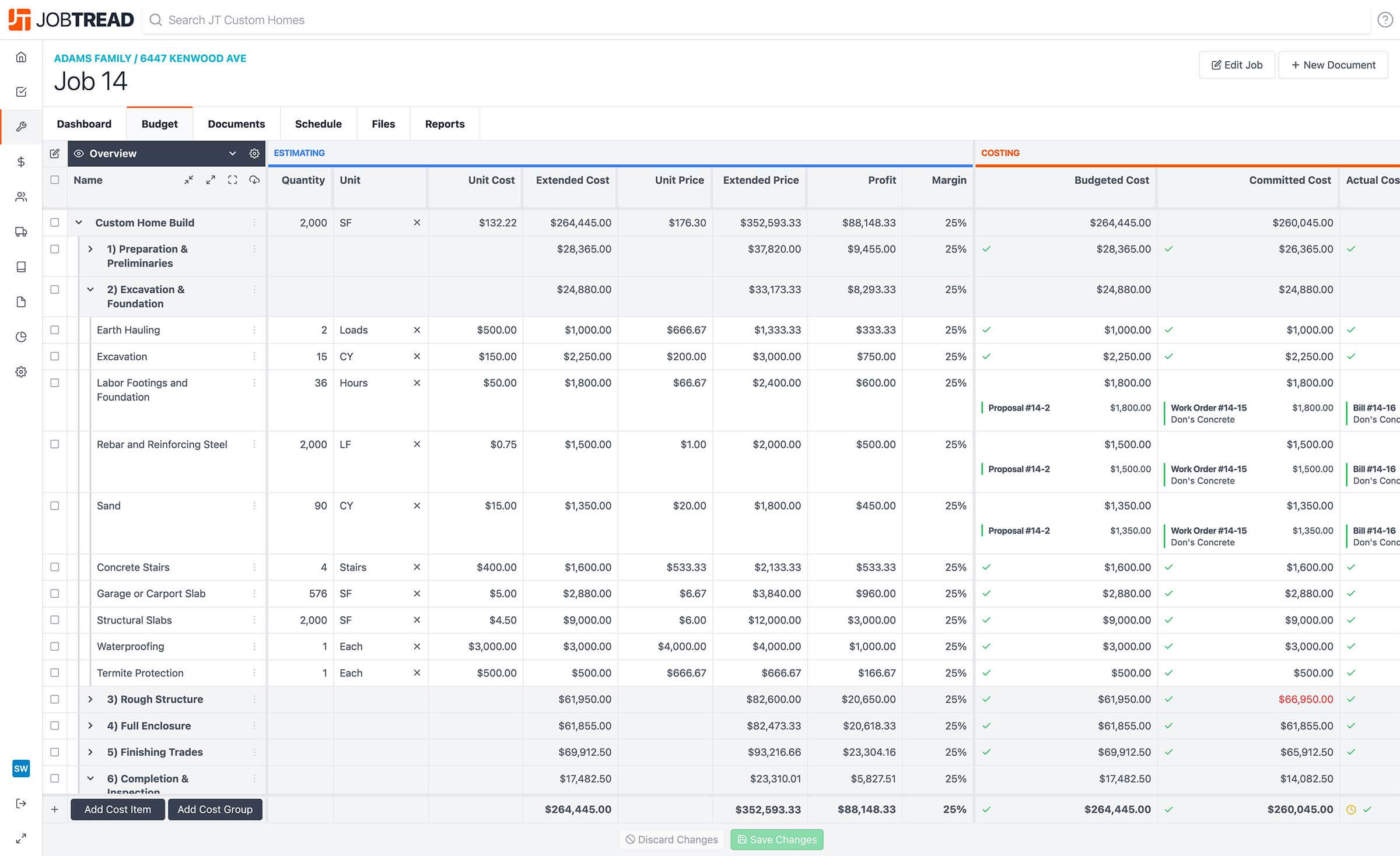
Task: Click the home icon in sidebar
Action: [21, 57]
